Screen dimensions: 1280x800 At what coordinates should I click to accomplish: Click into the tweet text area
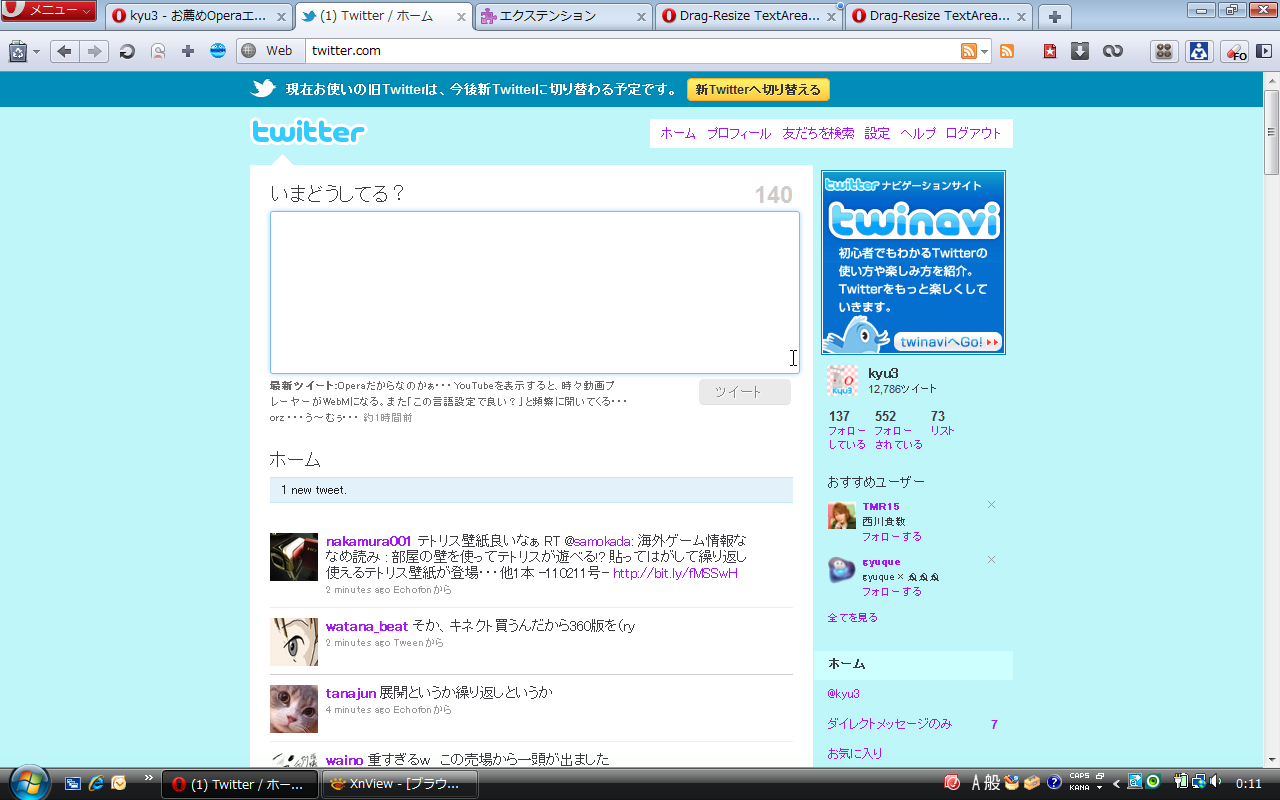click(x=535, y=292)
